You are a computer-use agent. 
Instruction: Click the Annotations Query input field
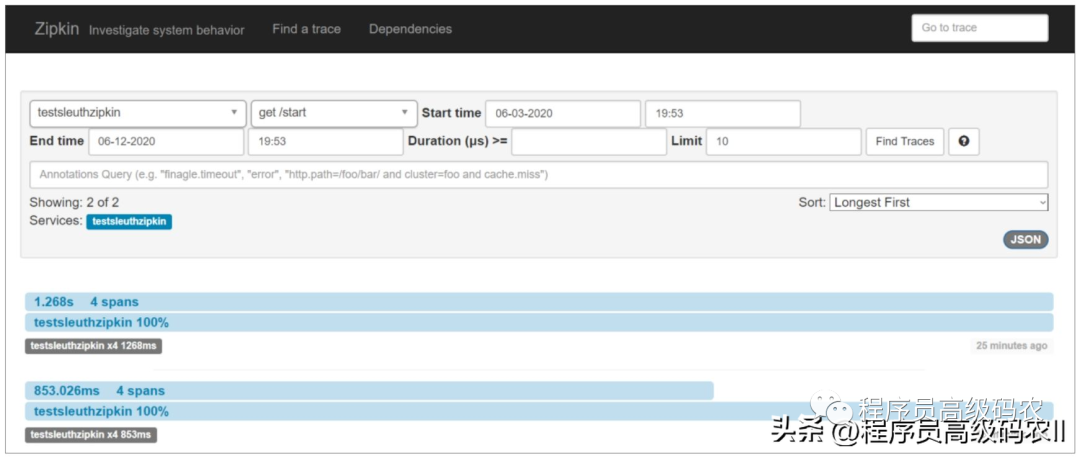[539, 174]
